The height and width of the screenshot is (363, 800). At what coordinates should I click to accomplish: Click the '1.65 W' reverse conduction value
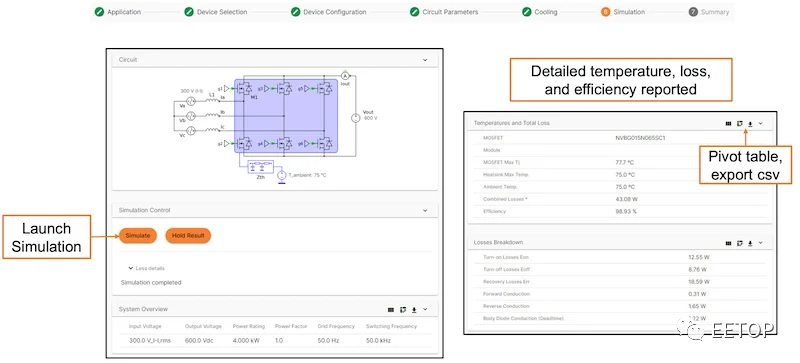[x=697, y=306]
